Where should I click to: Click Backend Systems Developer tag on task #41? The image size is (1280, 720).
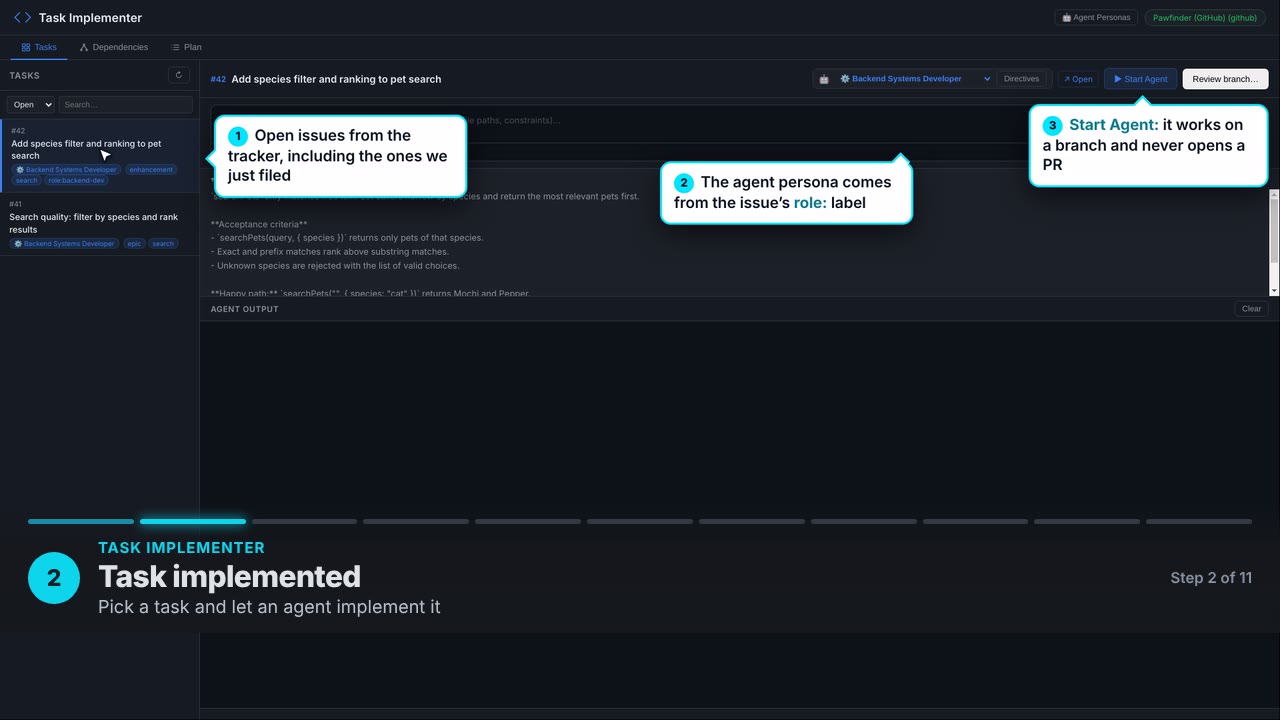64,244
